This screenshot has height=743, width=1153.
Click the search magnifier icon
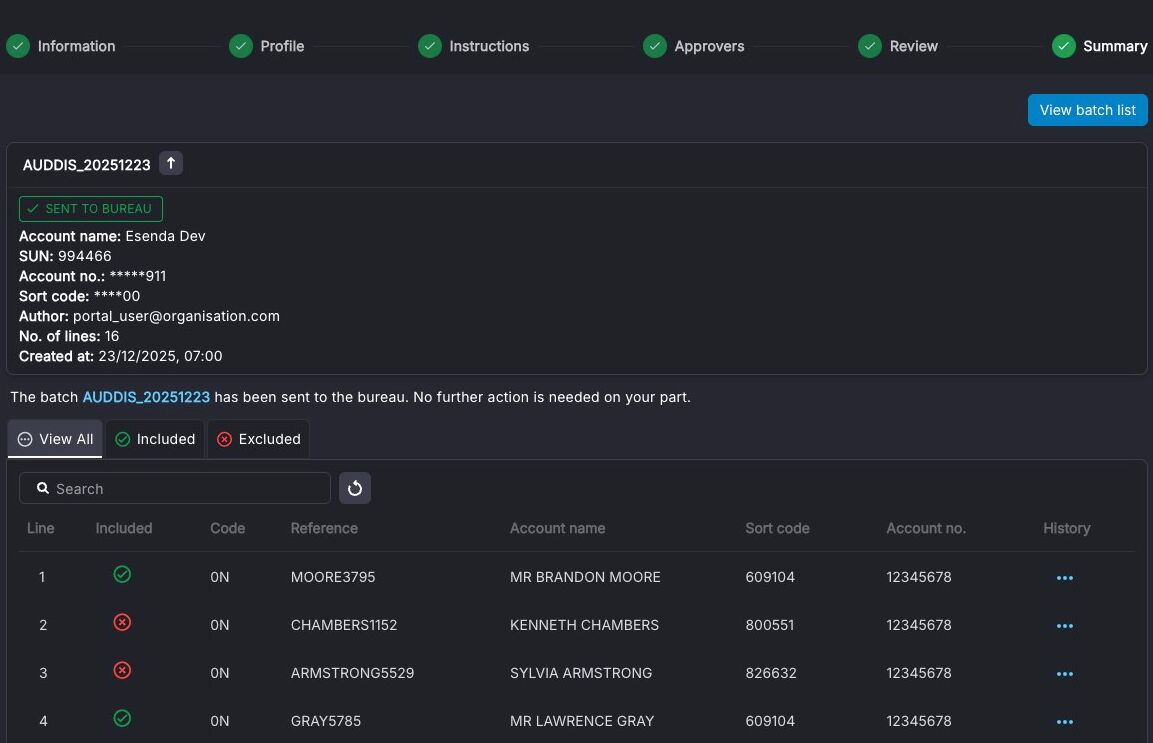coord(43,488)
